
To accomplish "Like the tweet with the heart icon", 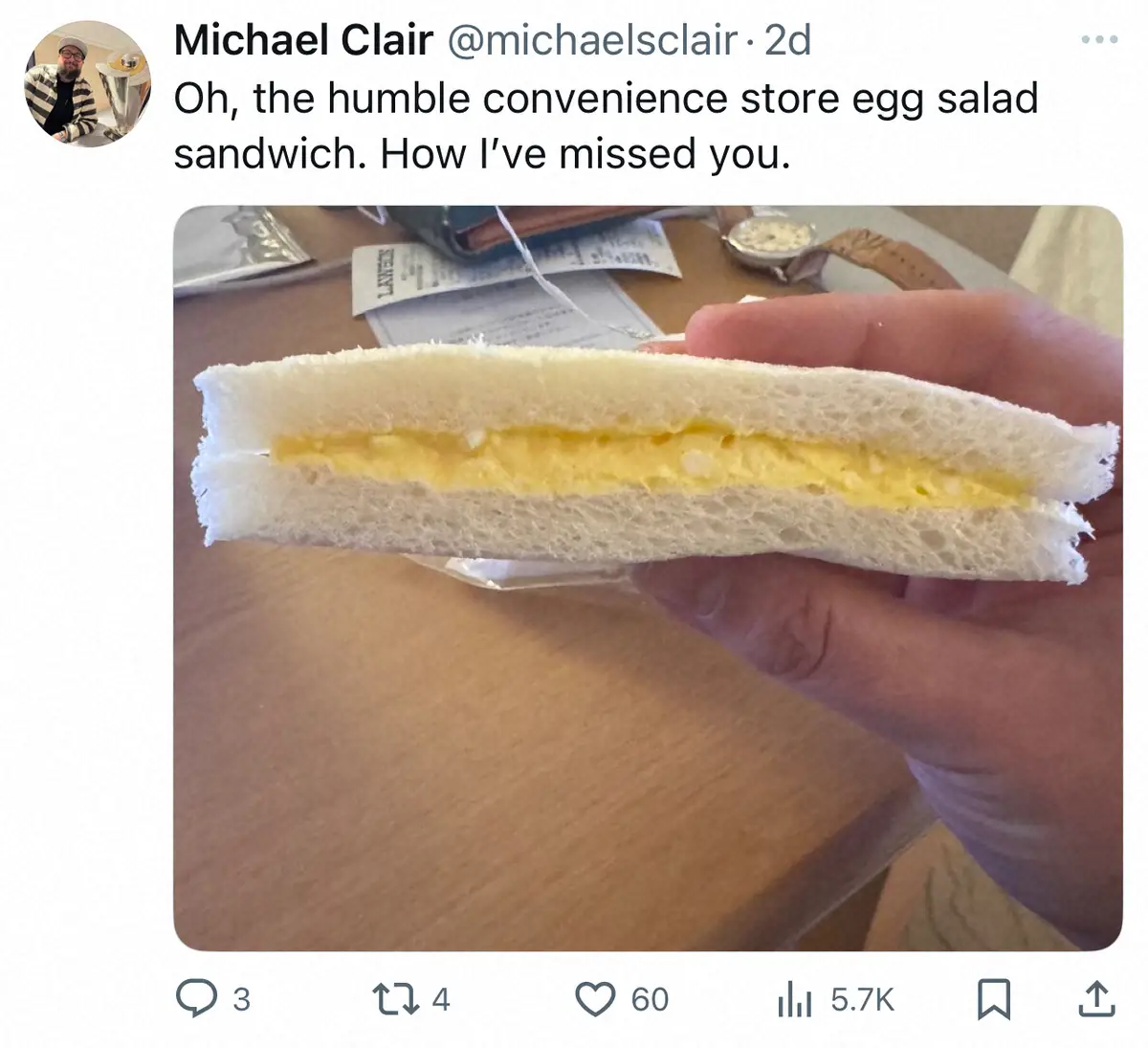I will 596,998.
